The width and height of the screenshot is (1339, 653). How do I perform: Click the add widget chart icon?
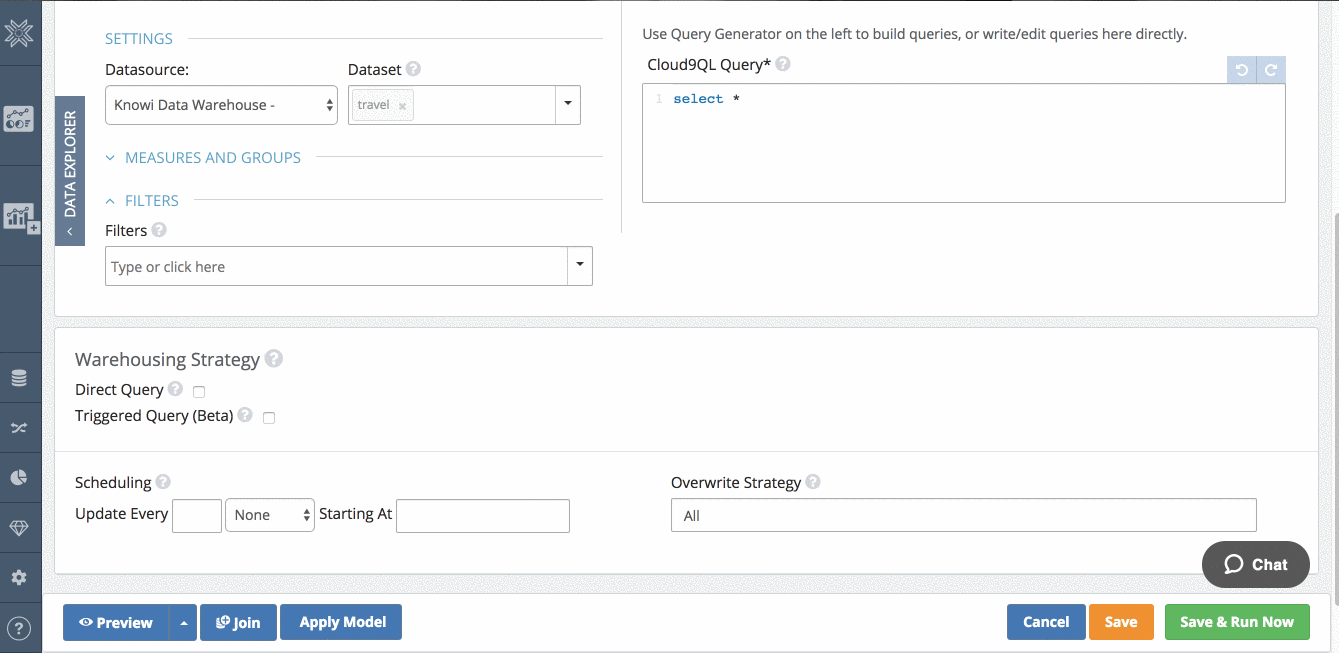(20, 217)
